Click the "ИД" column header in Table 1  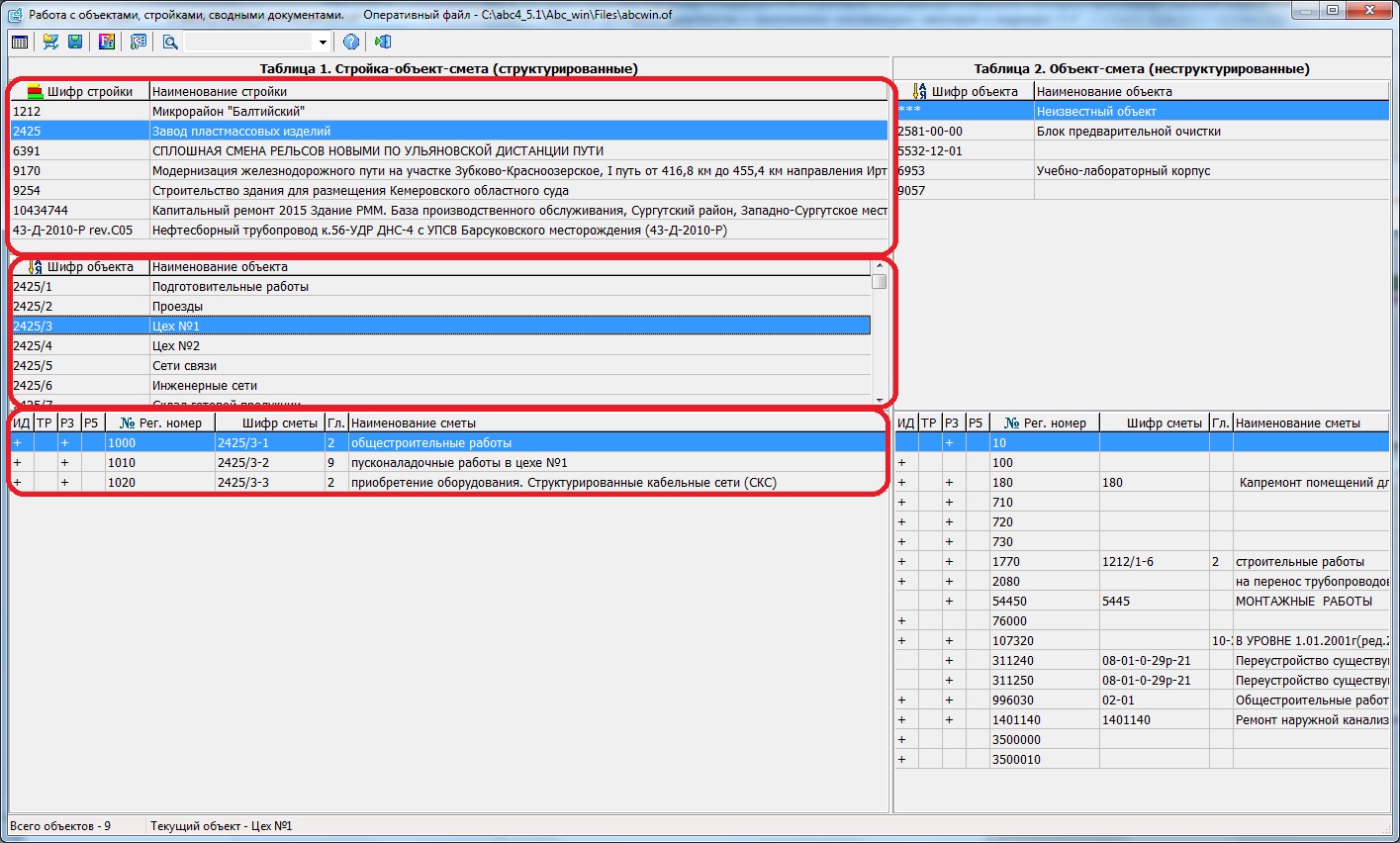22,422
